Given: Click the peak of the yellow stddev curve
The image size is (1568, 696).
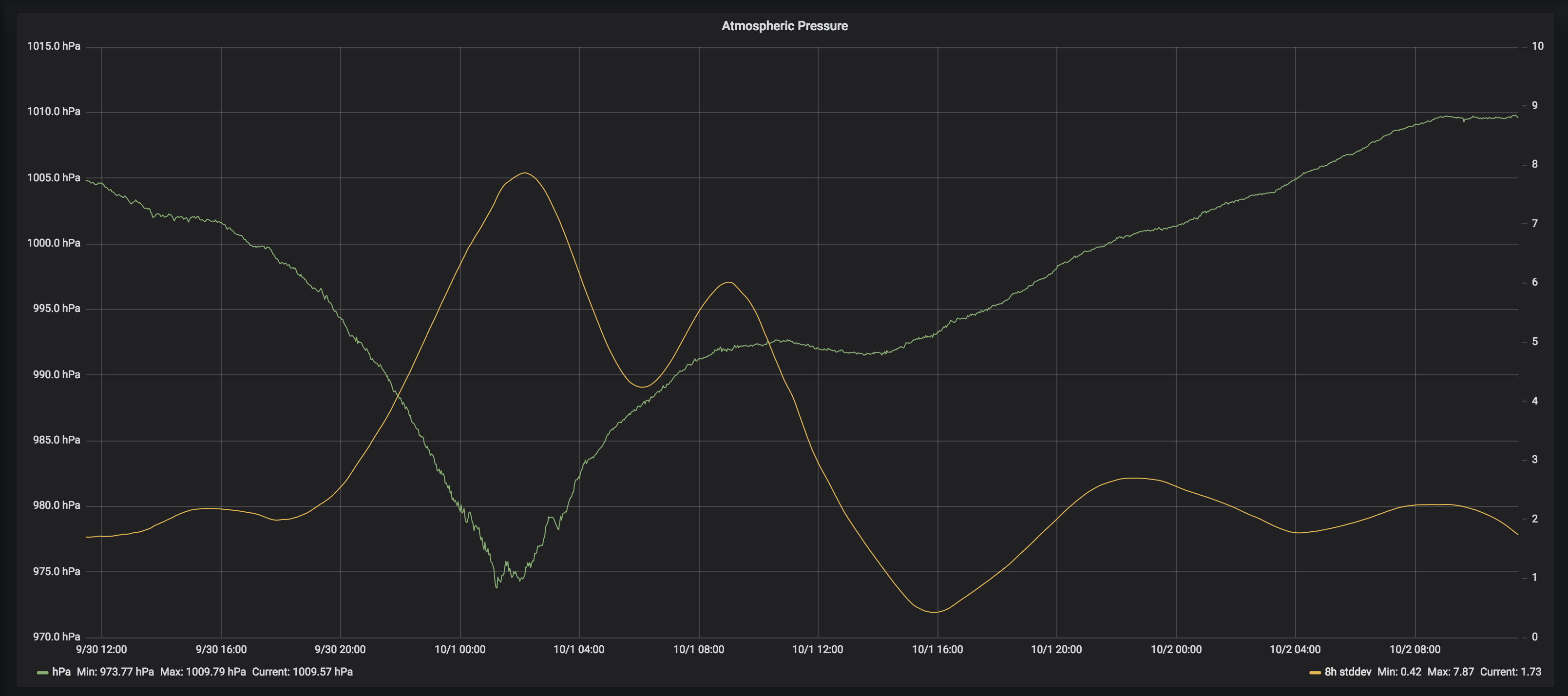Looking at the screenshot, I should 524,173.
